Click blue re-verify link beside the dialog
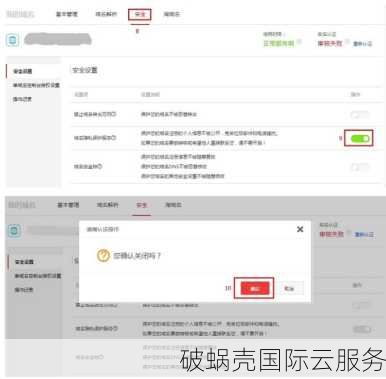This screenshot has width=386, height=379. click(x=364, y=235)
